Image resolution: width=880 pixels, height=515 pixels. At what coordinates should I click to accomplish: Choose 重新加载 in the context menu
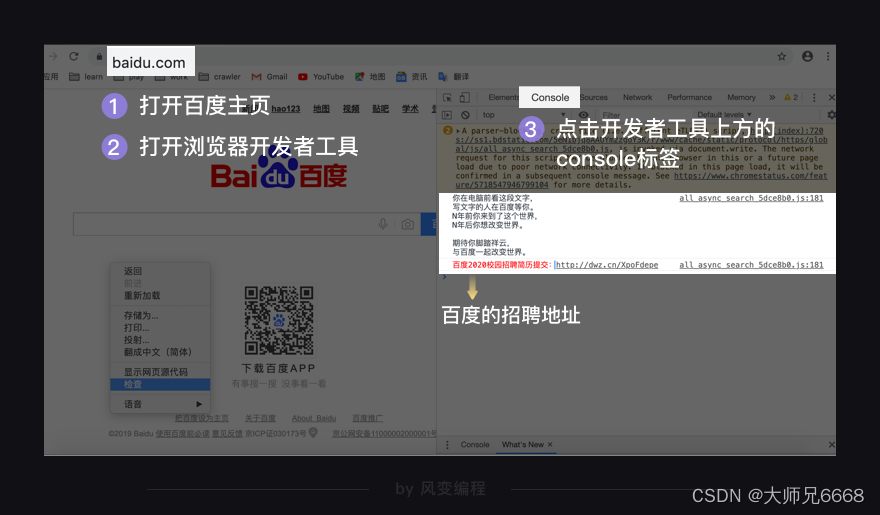161,296
